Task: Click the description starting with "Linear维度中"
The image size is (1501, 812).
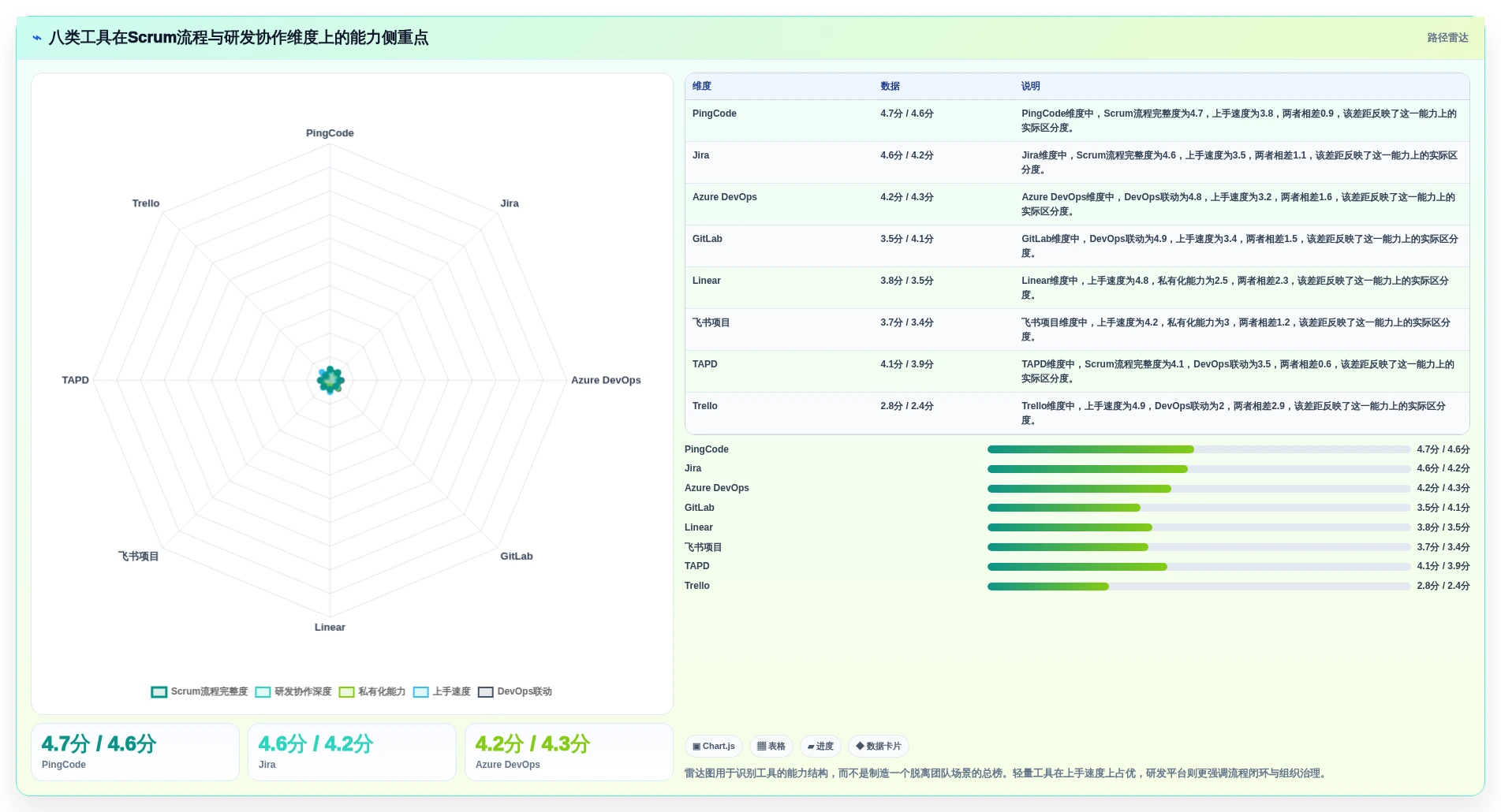Action: tap(1235, 288)
